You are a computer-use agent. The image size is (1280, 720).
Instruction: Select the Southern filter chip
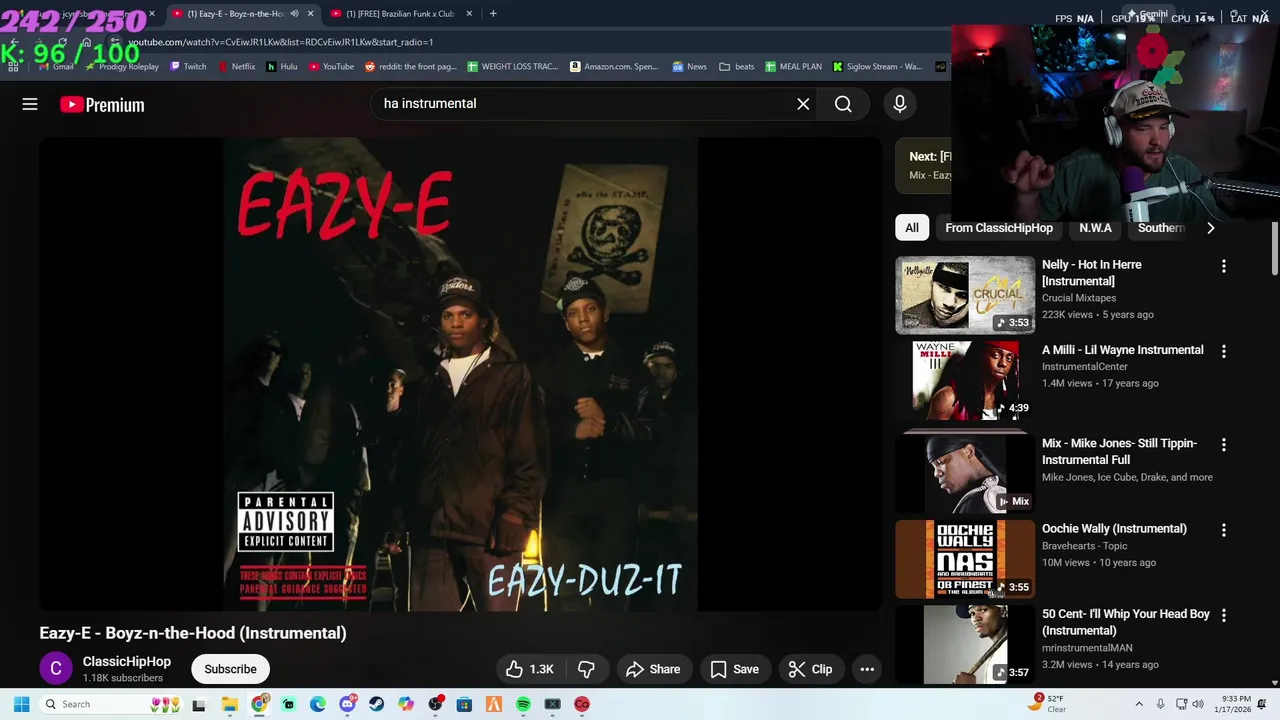[x=1160, y=228]
